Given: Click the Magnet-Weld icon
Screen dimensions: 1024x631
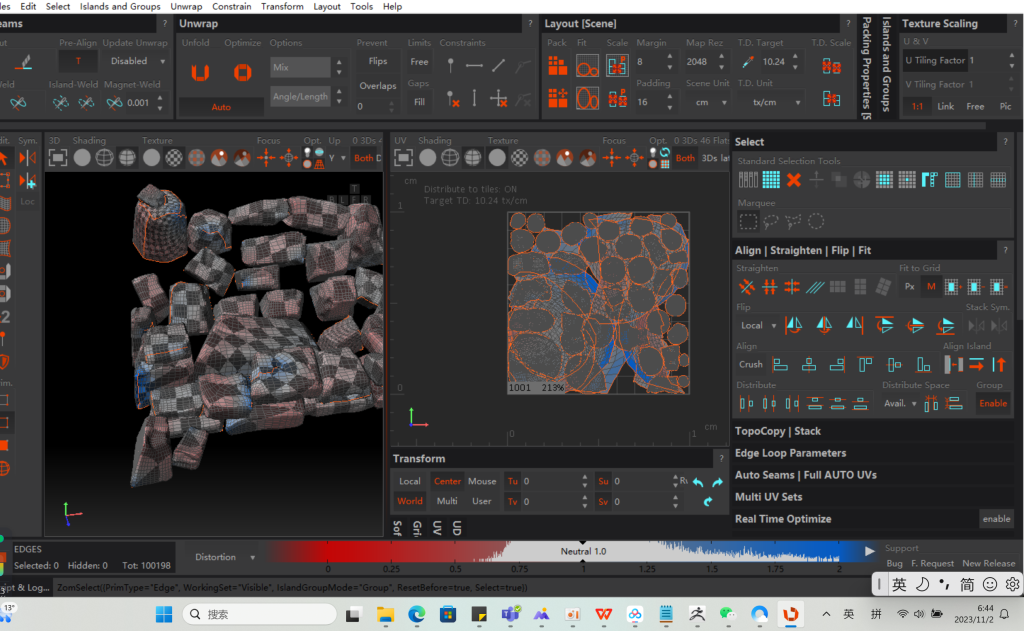Looking at the screenshot, I should point(114,102).
